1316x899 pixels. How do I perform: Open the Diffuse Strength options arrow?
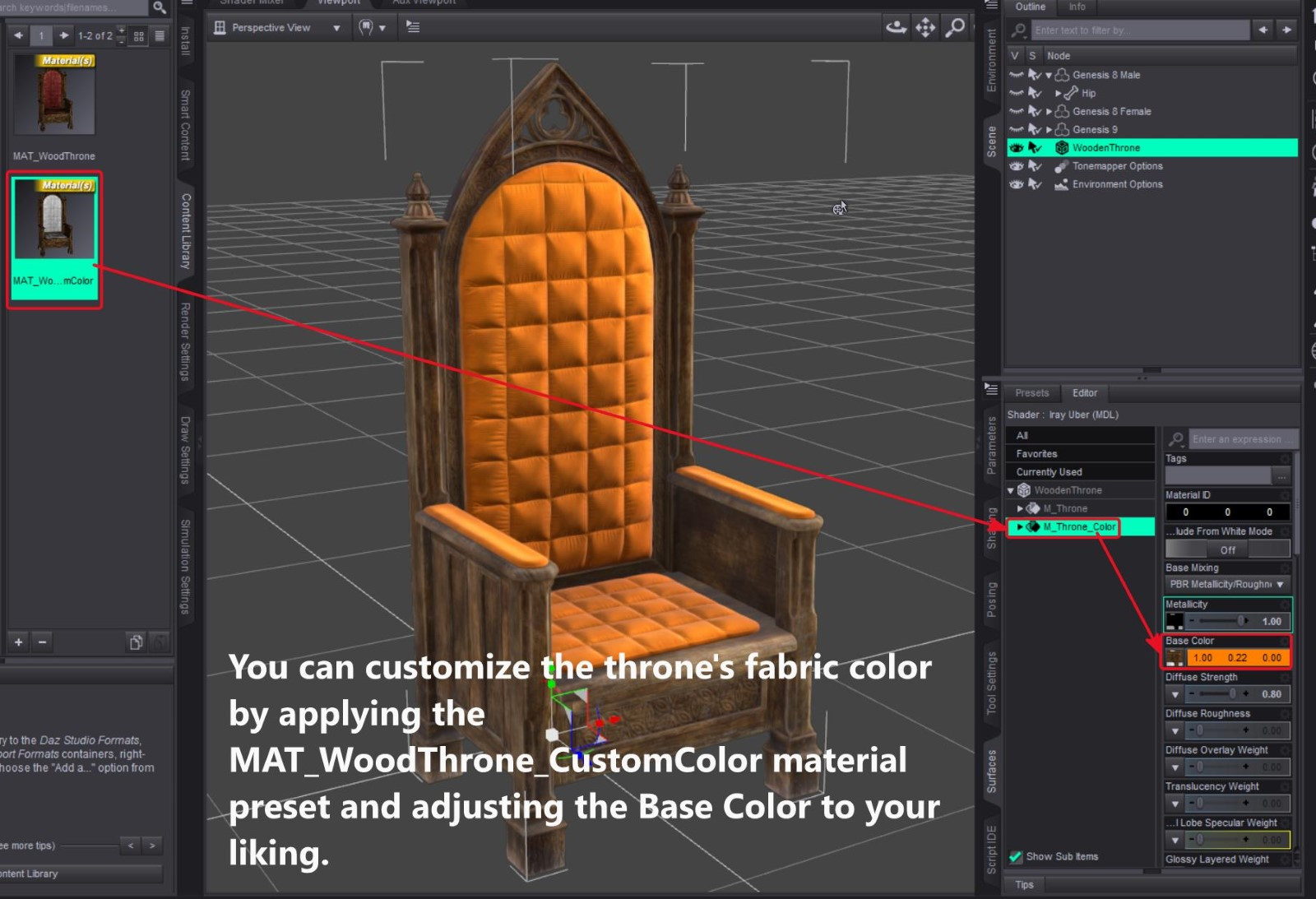1175,694
